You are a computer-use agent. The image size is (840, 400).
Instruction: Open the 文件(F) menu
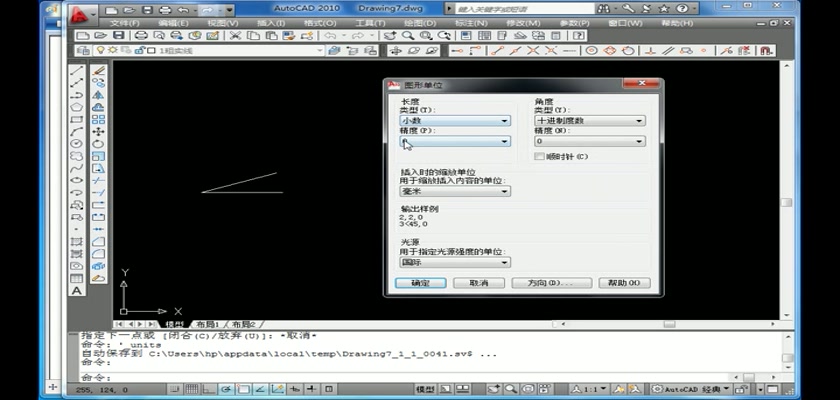coord(124,24)
